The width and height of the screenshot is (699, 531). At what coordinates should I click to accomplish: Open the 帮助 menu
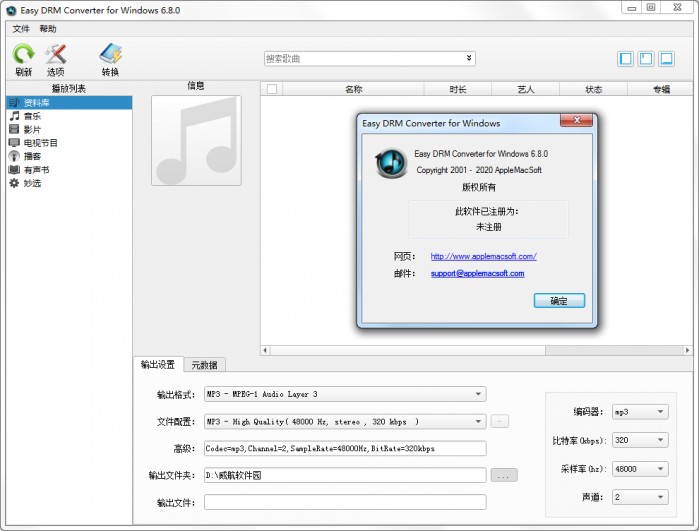pyautogui.click(x=48, y=29)
